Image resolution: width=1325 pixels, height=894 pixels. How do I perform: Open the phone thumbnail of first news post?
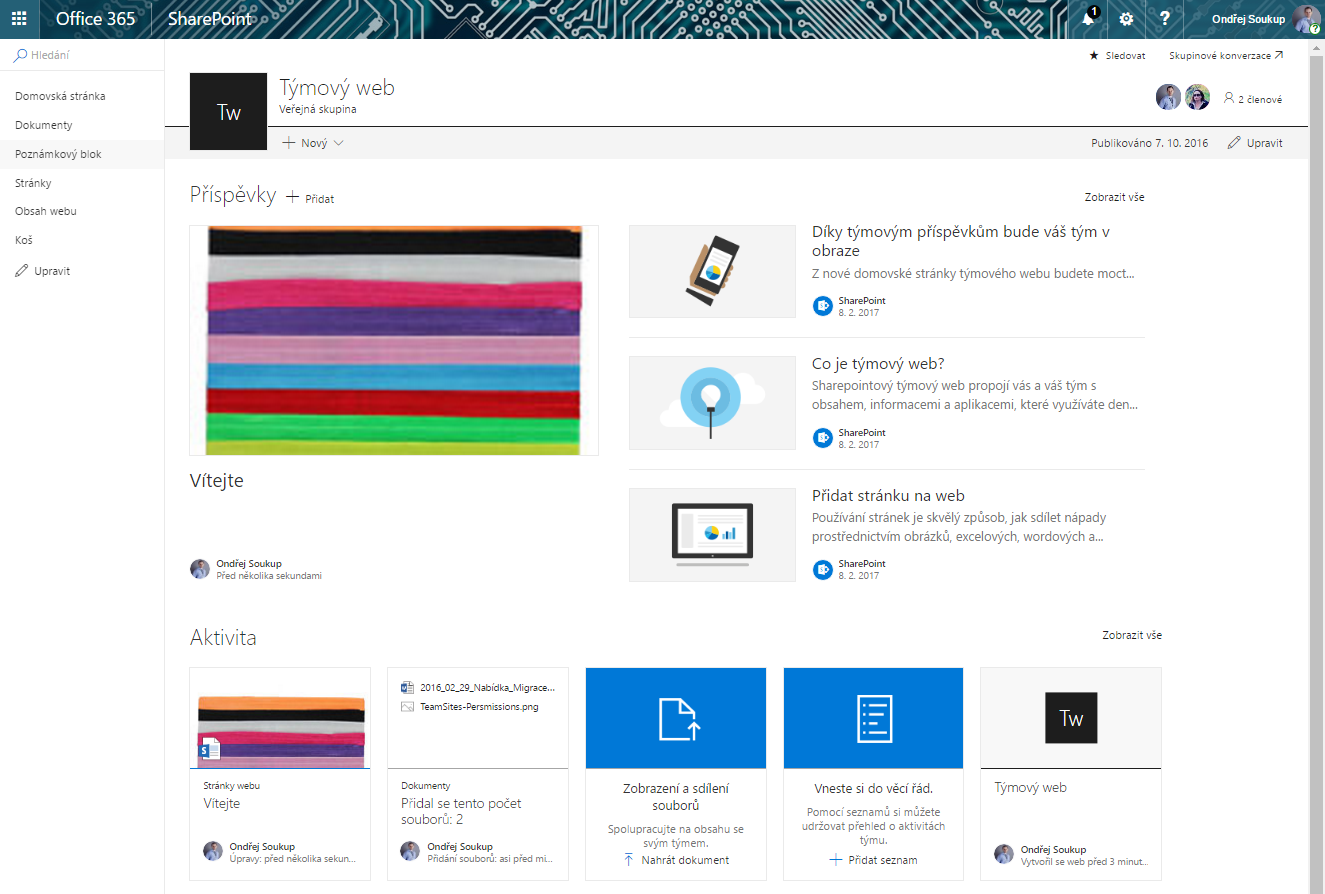pyautogui.click(x=712, y=271)
